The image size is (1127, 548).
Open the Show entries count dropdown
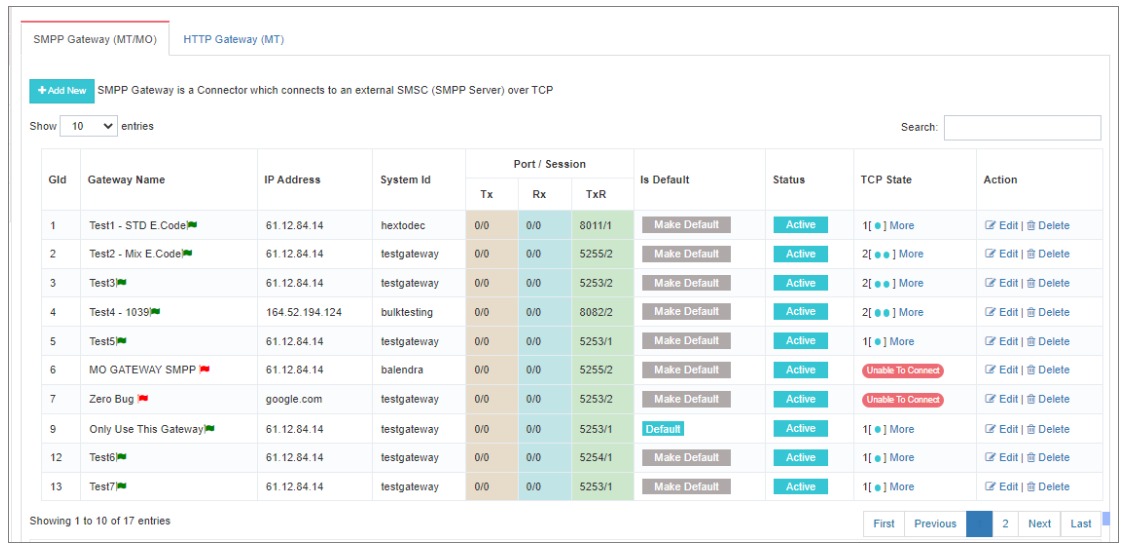point(88,126)
